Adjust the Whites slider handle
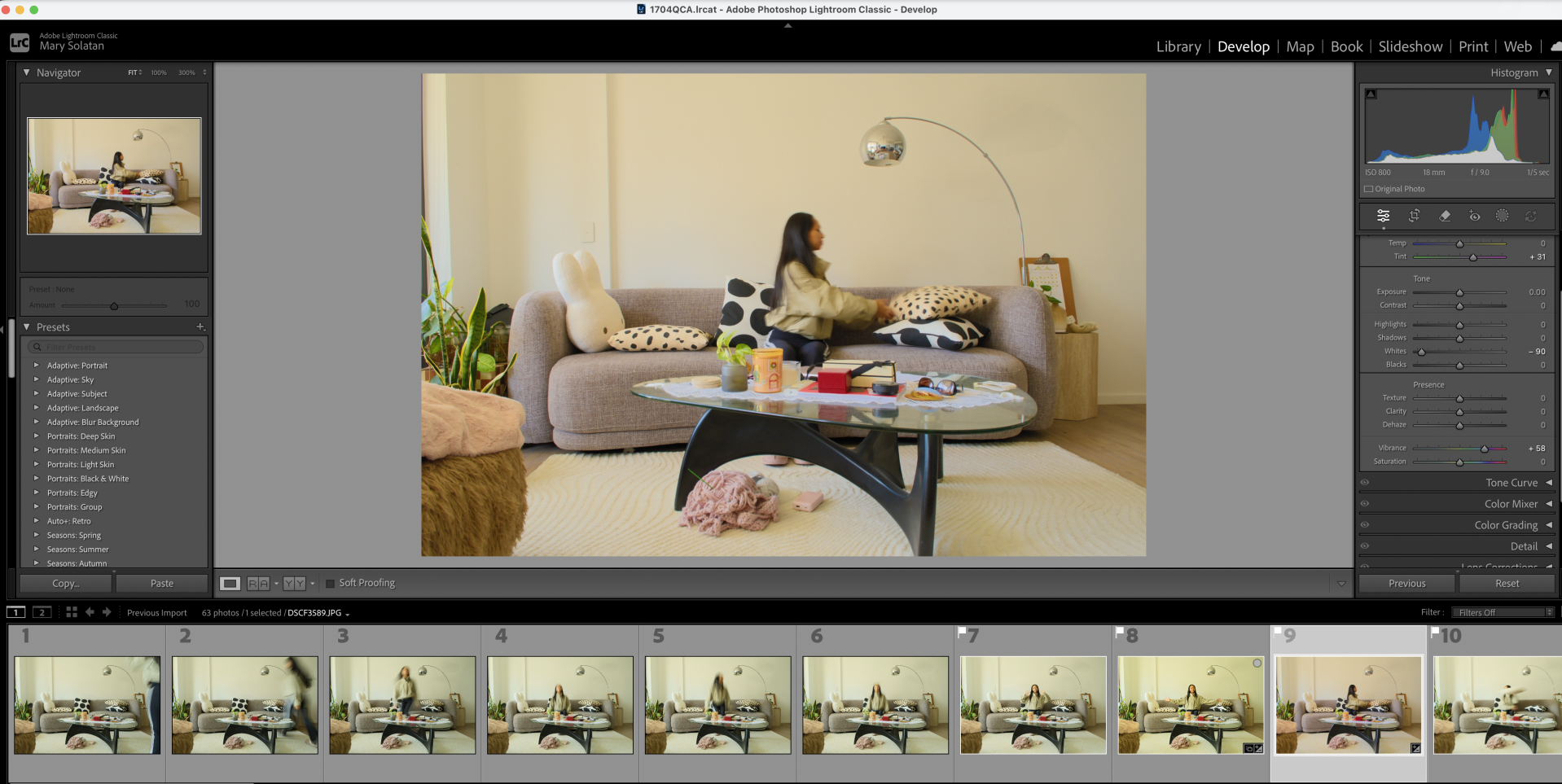The height and width of the screenshot is (784, 1562). point(1422,352)
